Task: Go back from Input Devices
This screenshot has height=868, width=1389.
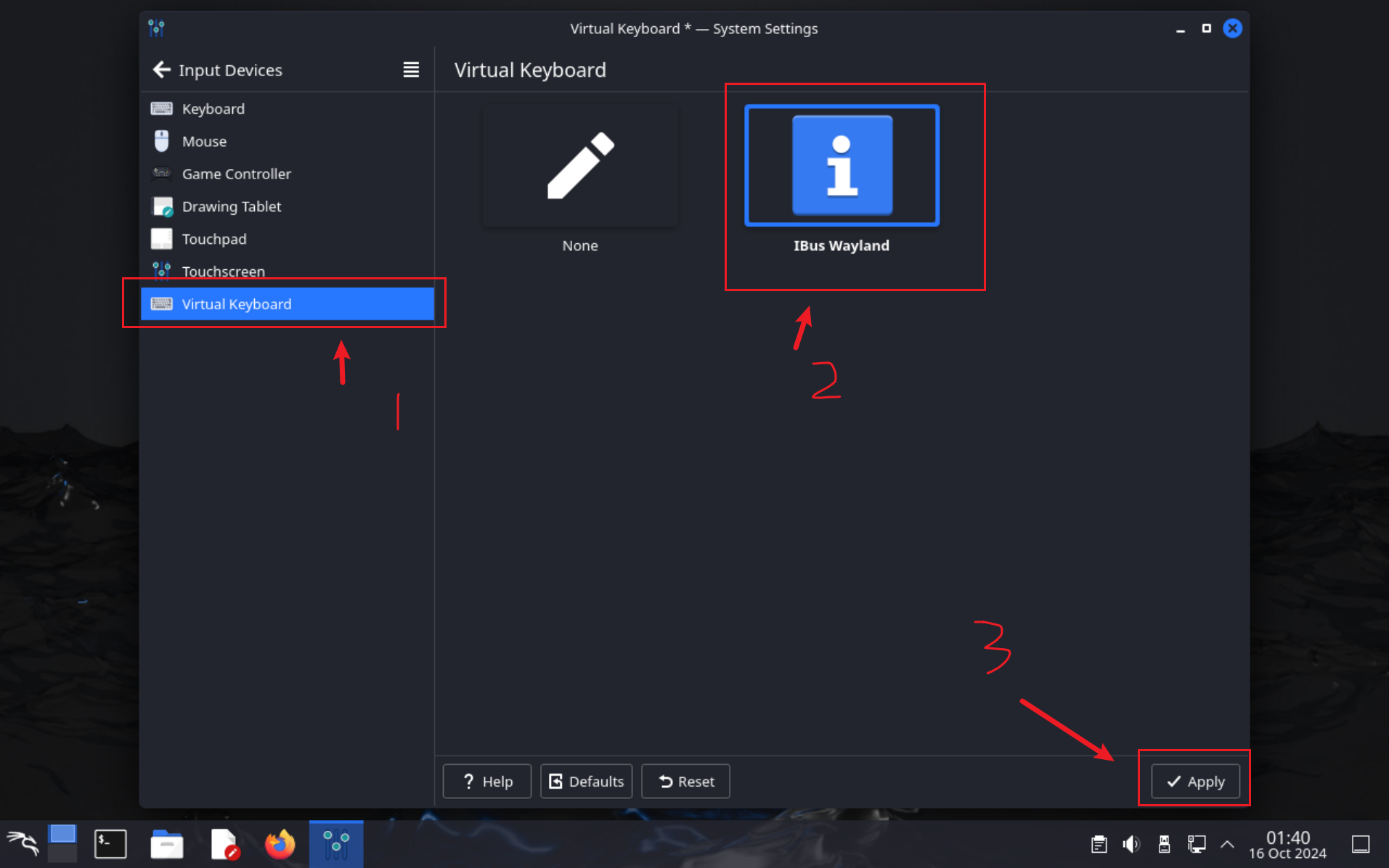Action: point(161,70)
